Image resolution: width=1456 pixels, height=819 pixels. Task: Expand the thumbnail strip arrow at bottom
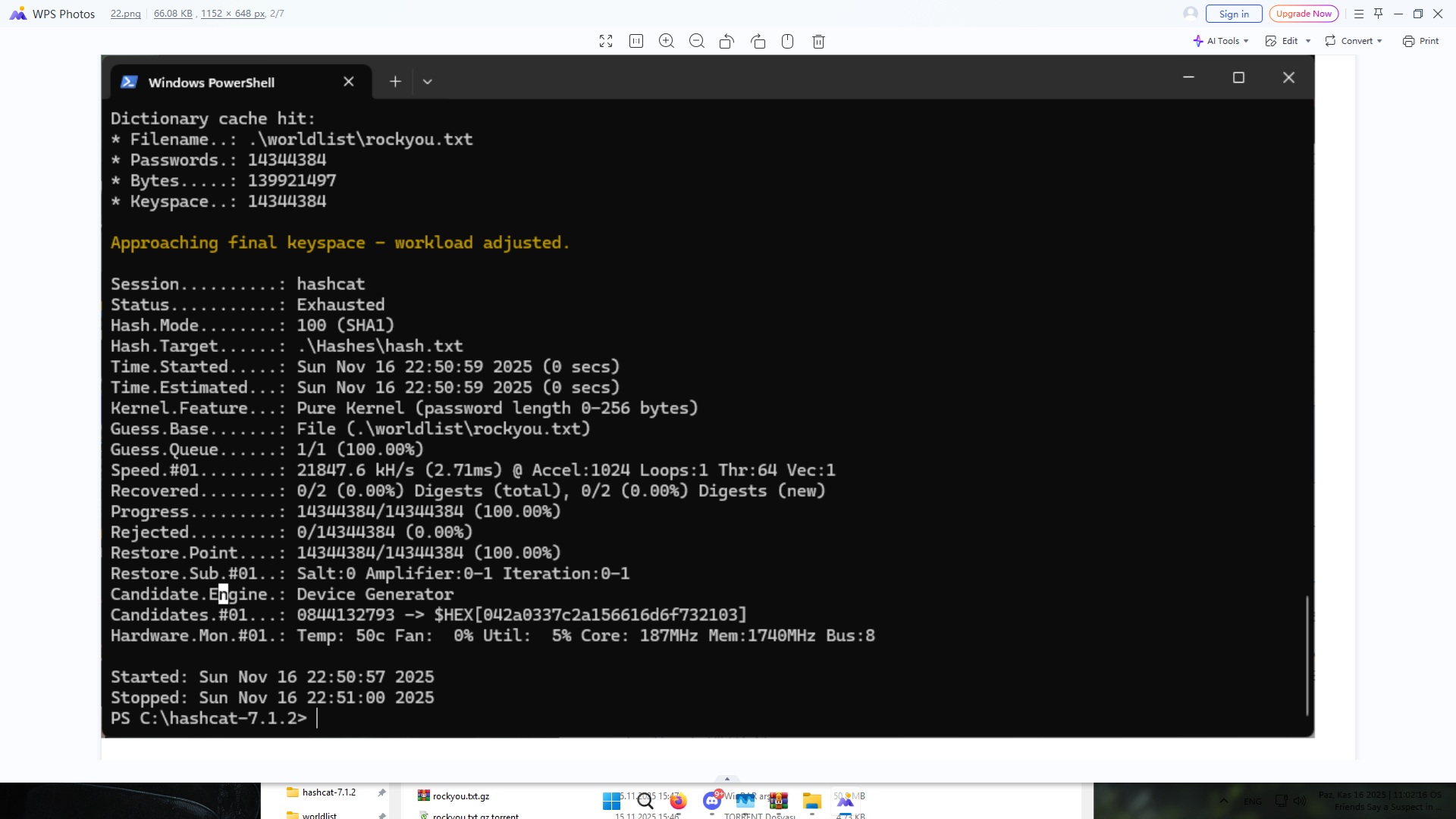point(727,779)
